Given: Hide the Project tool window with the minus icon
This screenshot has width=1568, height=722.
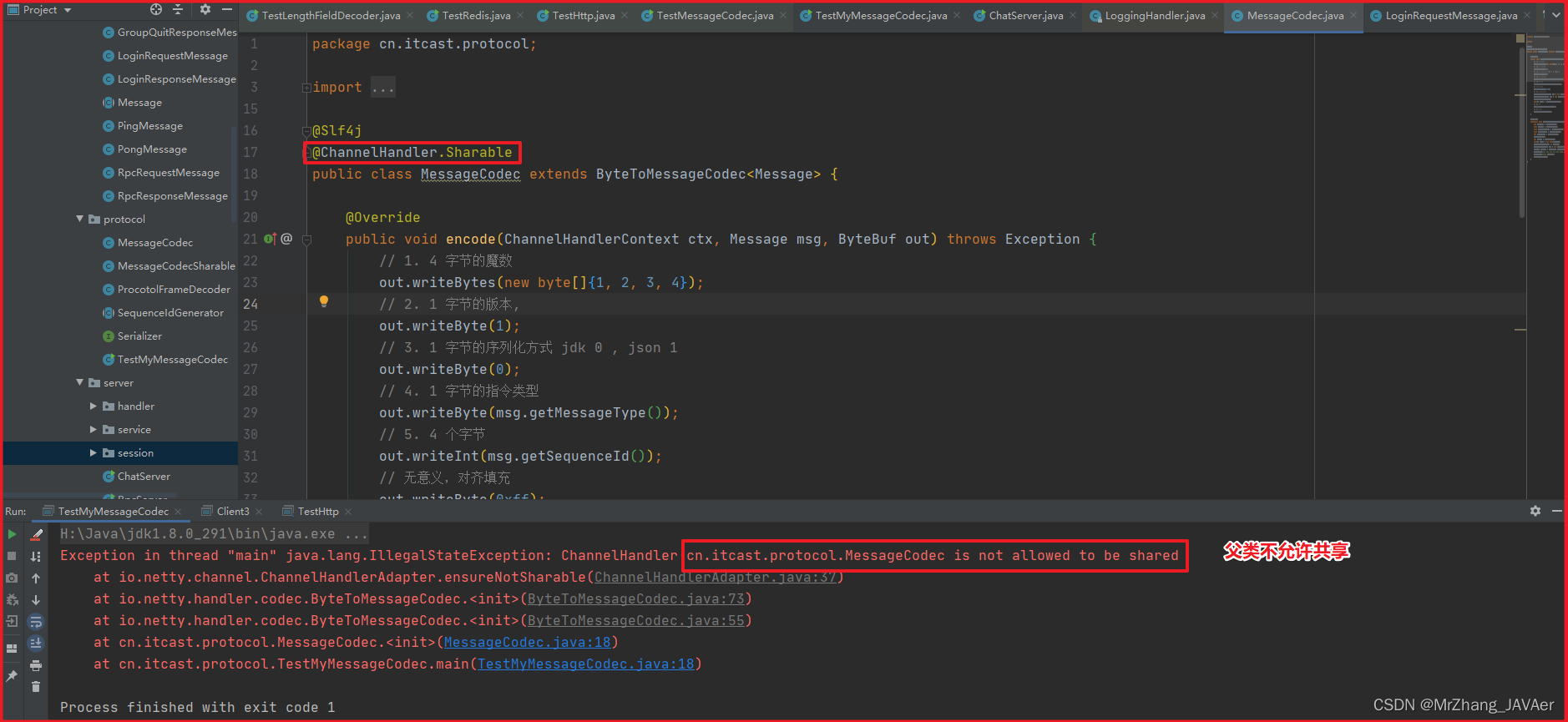Looking at the screenshot, I should 226,9.
